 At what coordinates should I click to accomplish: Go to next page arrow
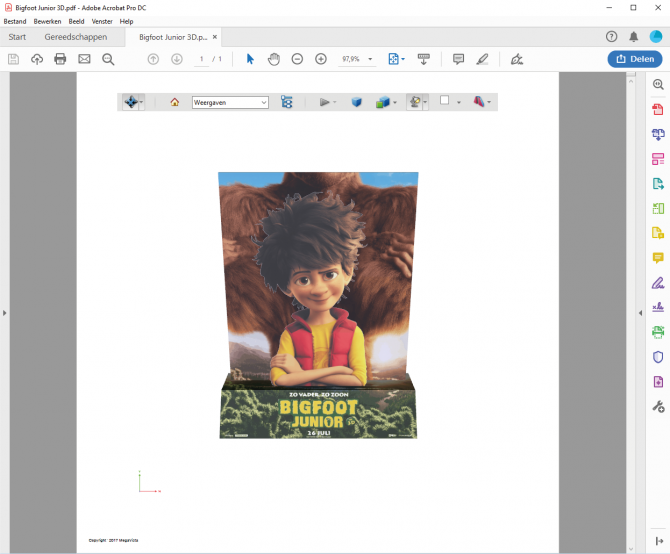177,59
